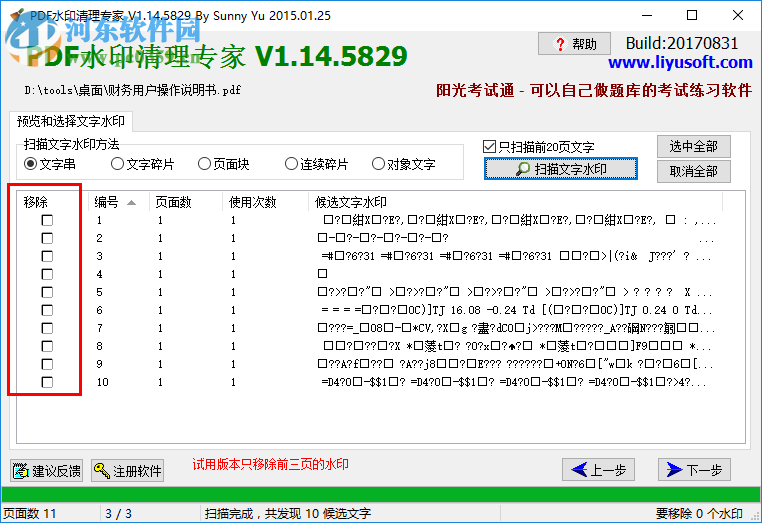Image resolution: width=762 pixels, height=523 pixels.
Task: Tick the remove checkbox for row 9
Action: [x=47, y=364]
